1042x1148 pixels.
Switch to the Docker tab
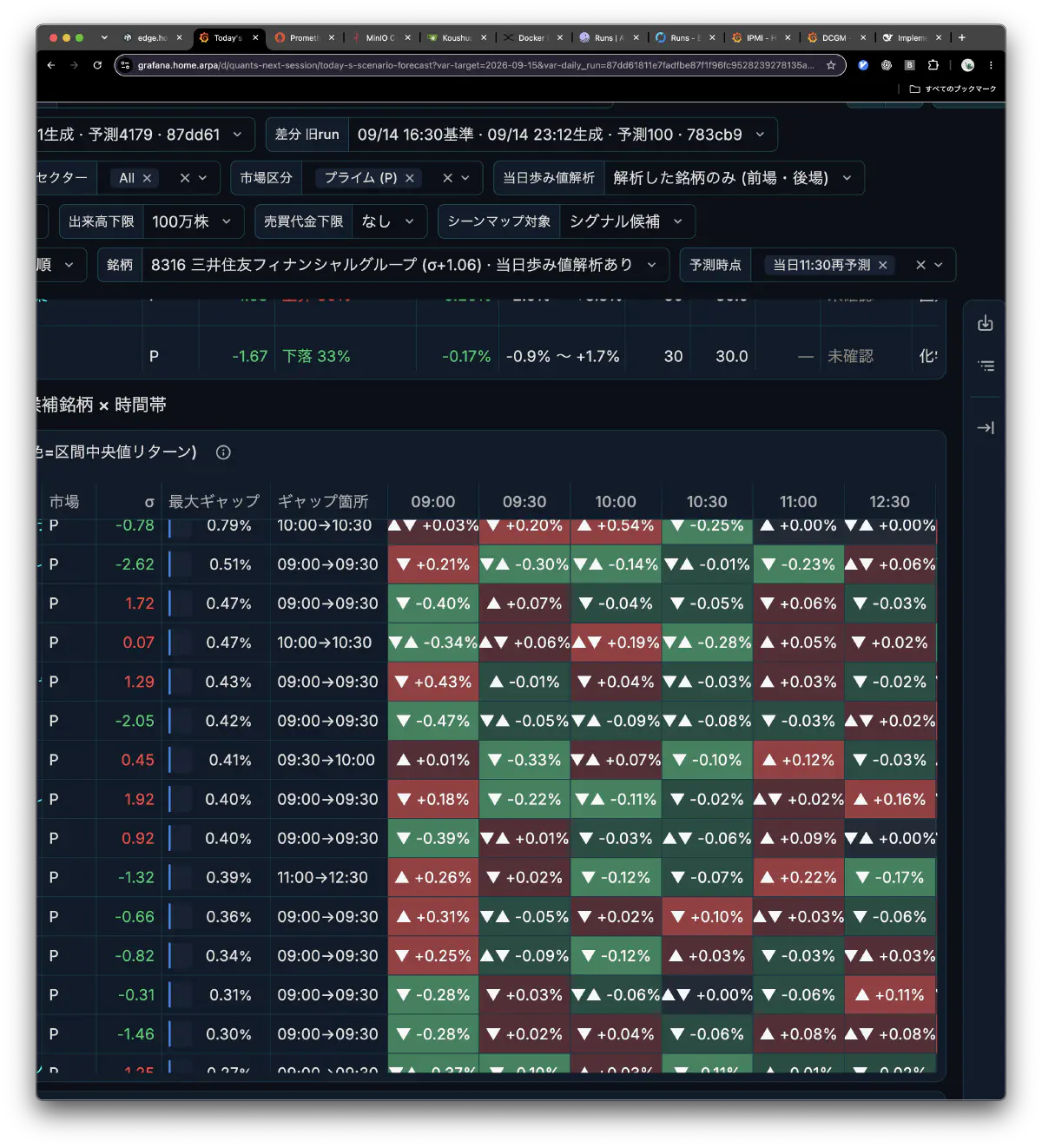tap(531, 37)
